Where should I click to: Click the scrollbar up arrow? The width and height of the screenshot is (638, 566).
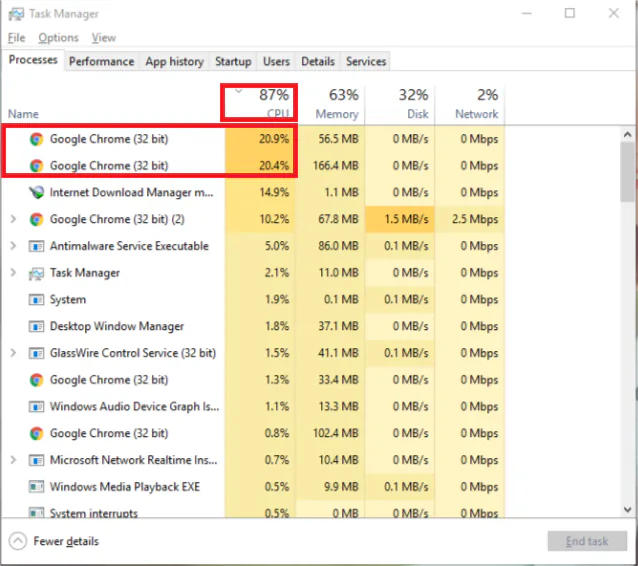coord(627,134)
